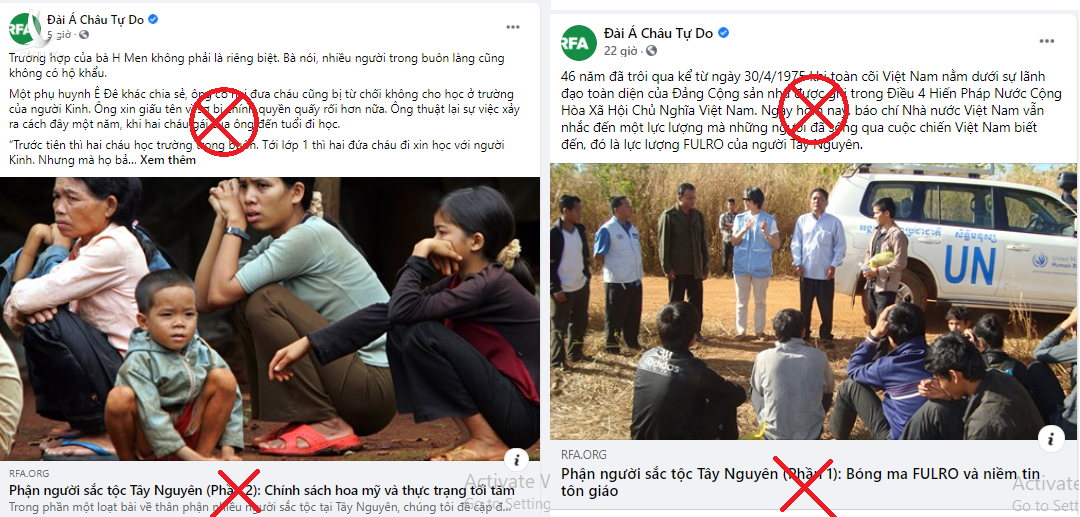Open Đài Á Châu Tự Do page, left post
Viewport: 1080px width, 517px height.
point(95,19)
